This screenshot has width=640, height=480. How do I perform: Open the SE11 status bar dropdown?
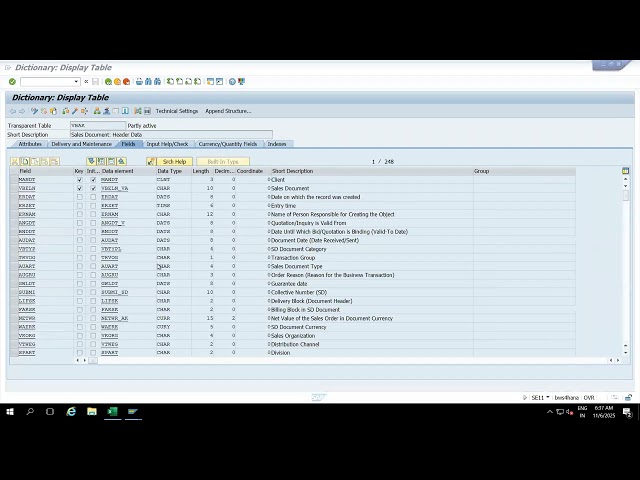(548, 398)
